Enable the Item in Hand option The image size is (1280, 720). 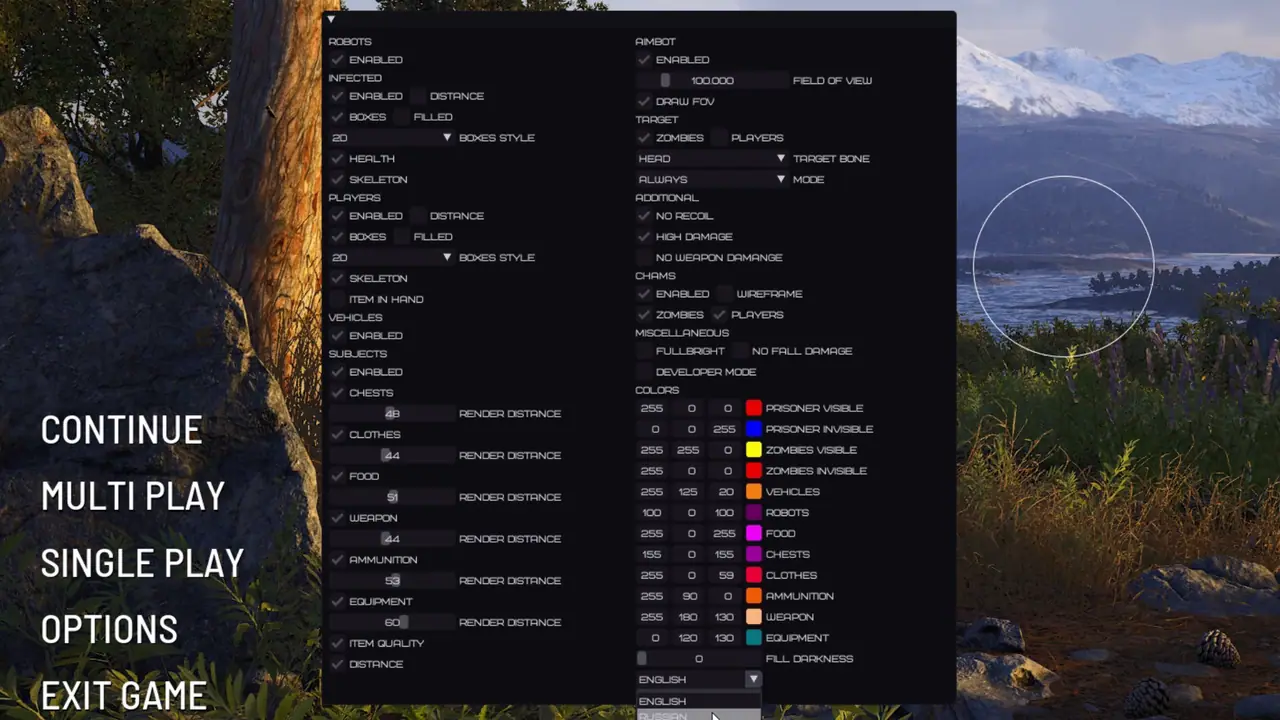point(337,299)
